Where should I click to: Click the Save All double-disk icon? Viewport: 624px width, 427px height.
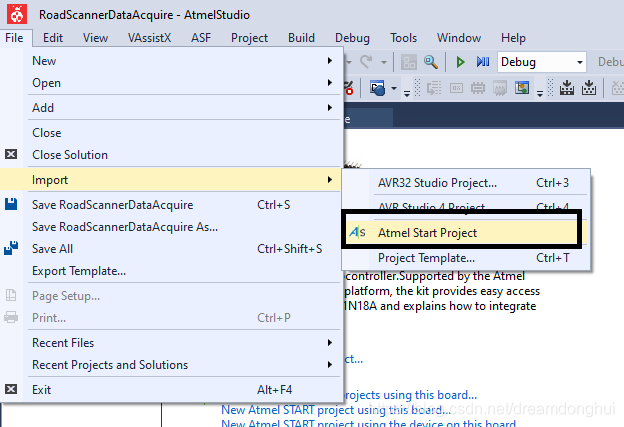[11, 248]
